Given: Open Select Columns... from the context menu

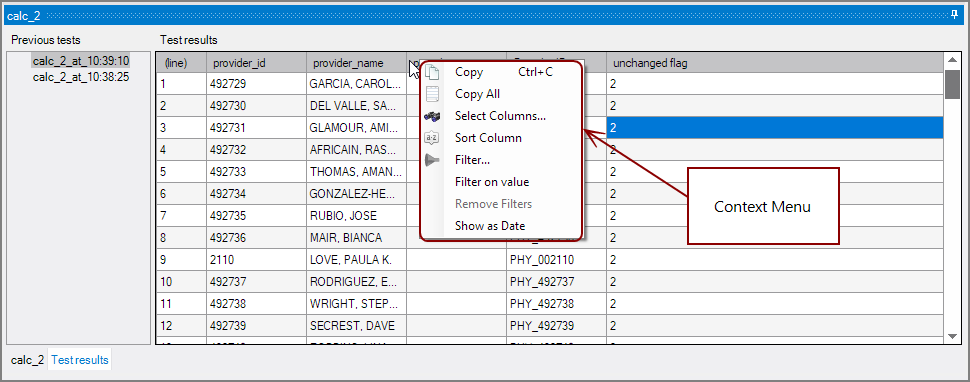Looking at the screenshot, I should pos(501,116).
